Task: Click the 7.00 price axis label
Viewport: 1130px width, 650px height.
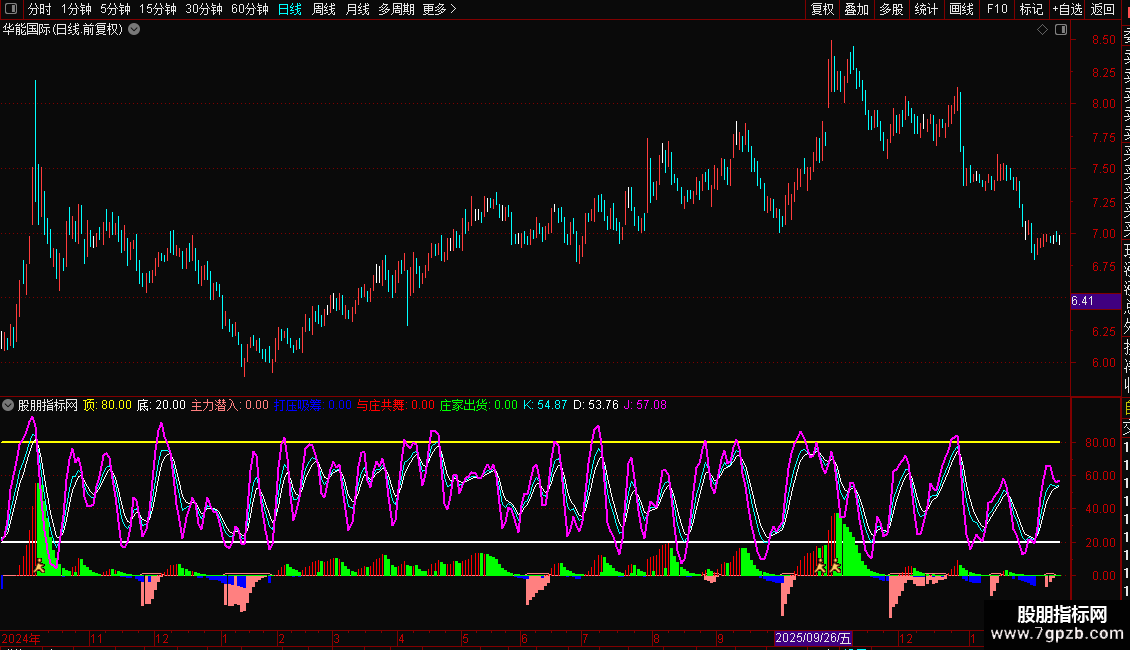Action: 1104,233
